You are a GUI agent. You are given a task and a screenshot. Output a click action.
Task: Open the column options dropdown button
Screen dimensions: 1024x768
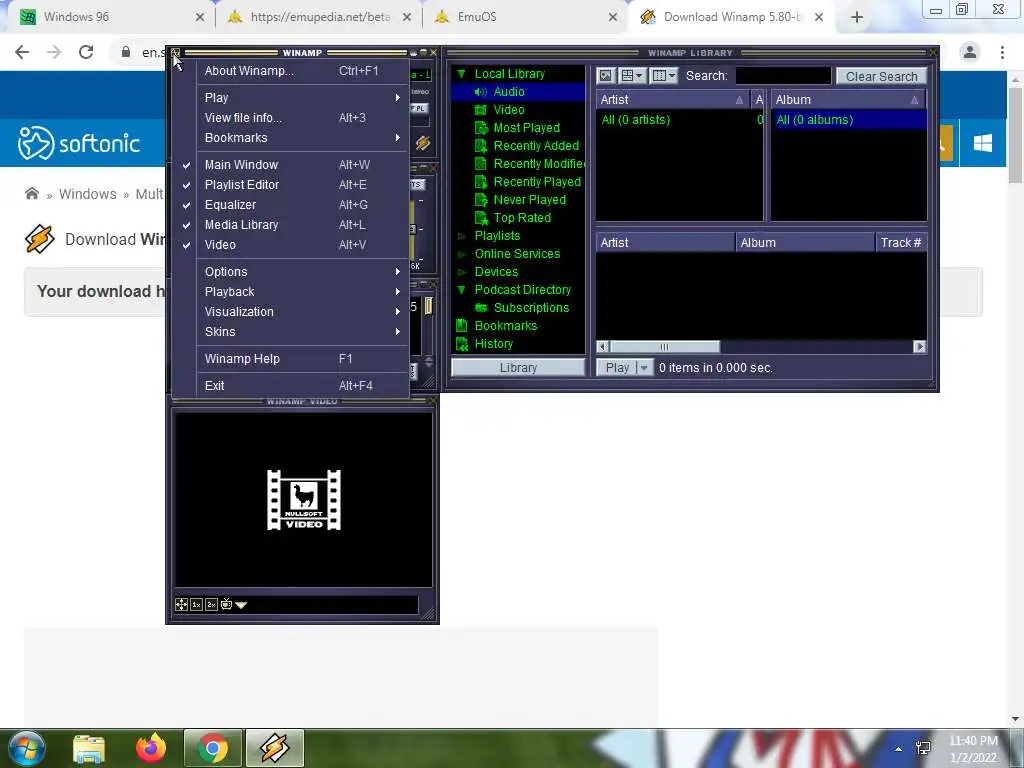[664, 76]
